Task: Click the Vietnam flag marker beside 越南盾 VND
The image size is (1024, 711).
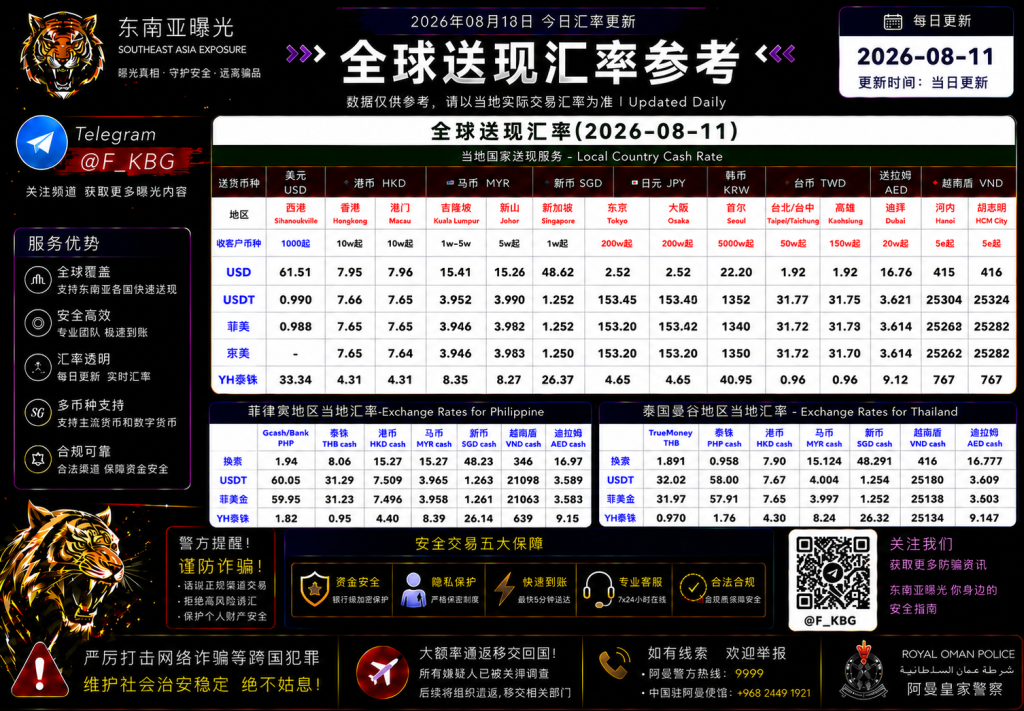Action: point(935,183)
